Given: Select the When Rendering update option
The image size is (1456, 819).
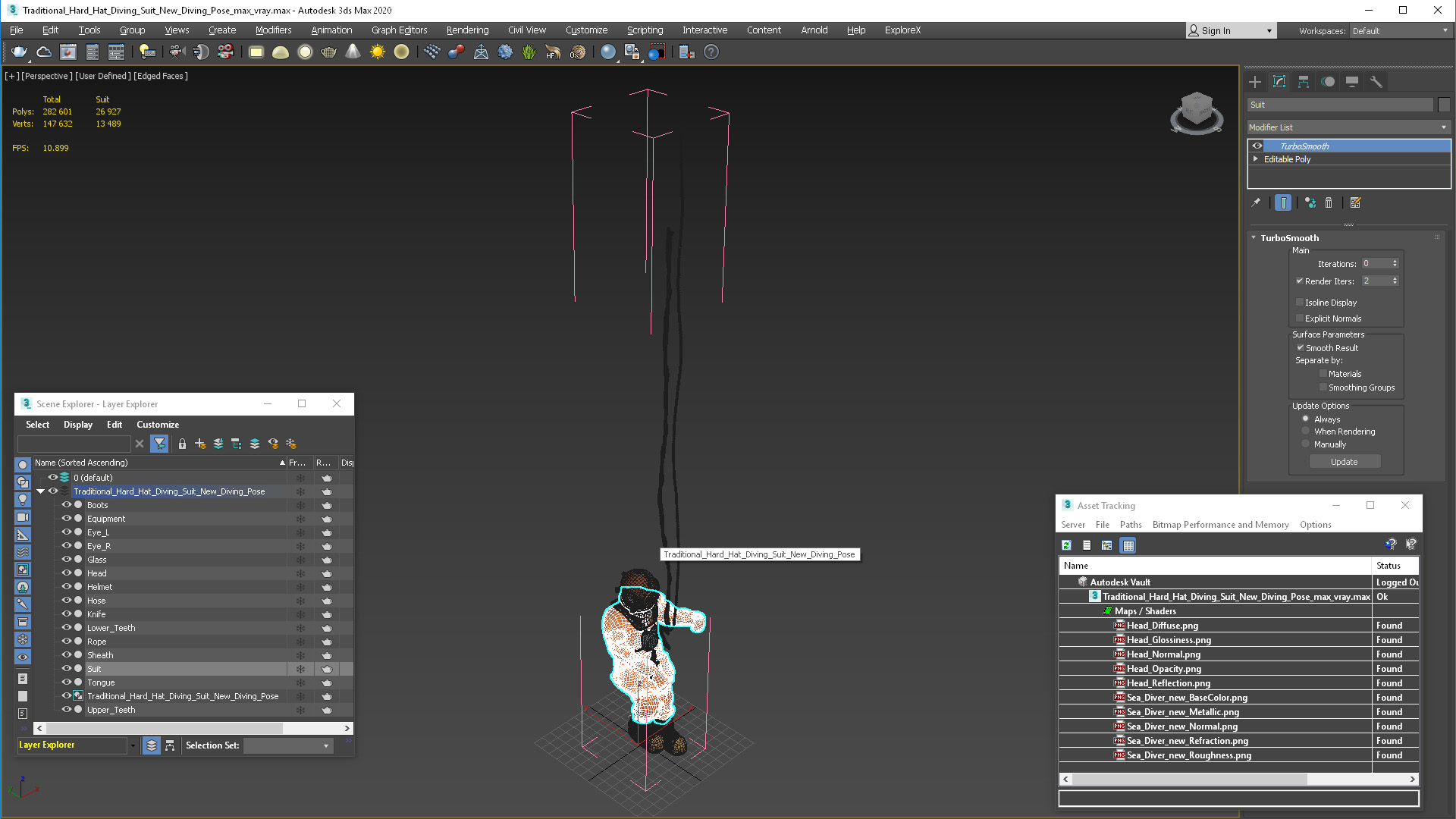Looking at the screenshot, I should click(x=1306, y=431).
